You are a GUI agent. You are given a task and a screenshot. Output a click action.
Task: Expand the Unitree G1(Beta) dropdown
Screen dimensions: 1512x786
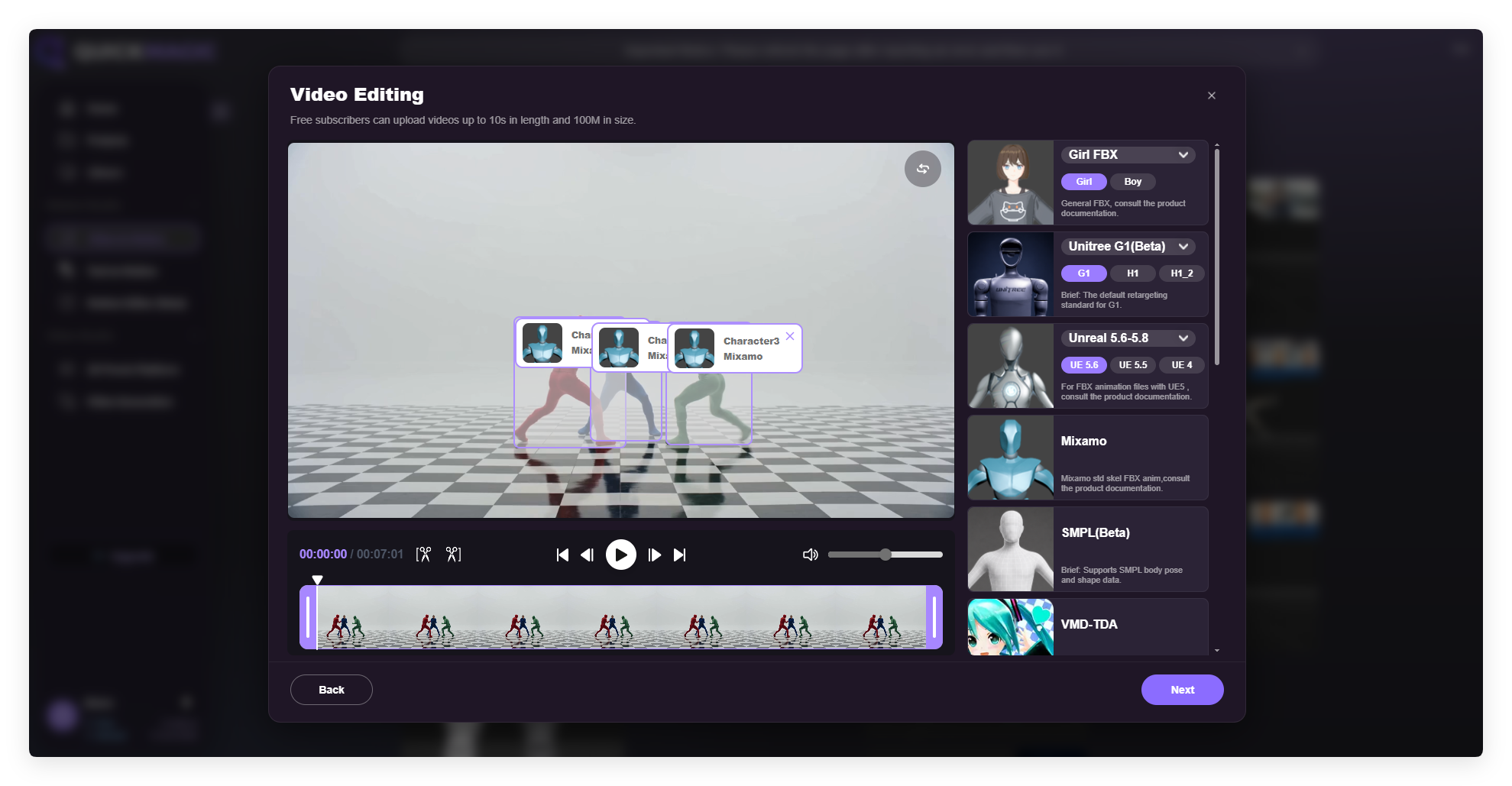pos(1128,247)
